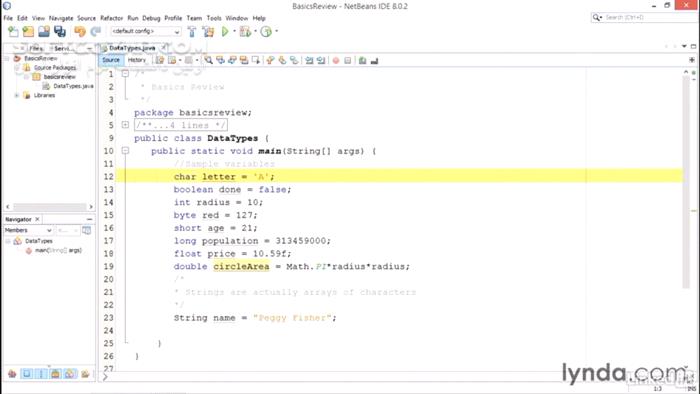Click the Profile Project clock icon
This screenshot has width=700, height=394.
(x=266, y=32)
